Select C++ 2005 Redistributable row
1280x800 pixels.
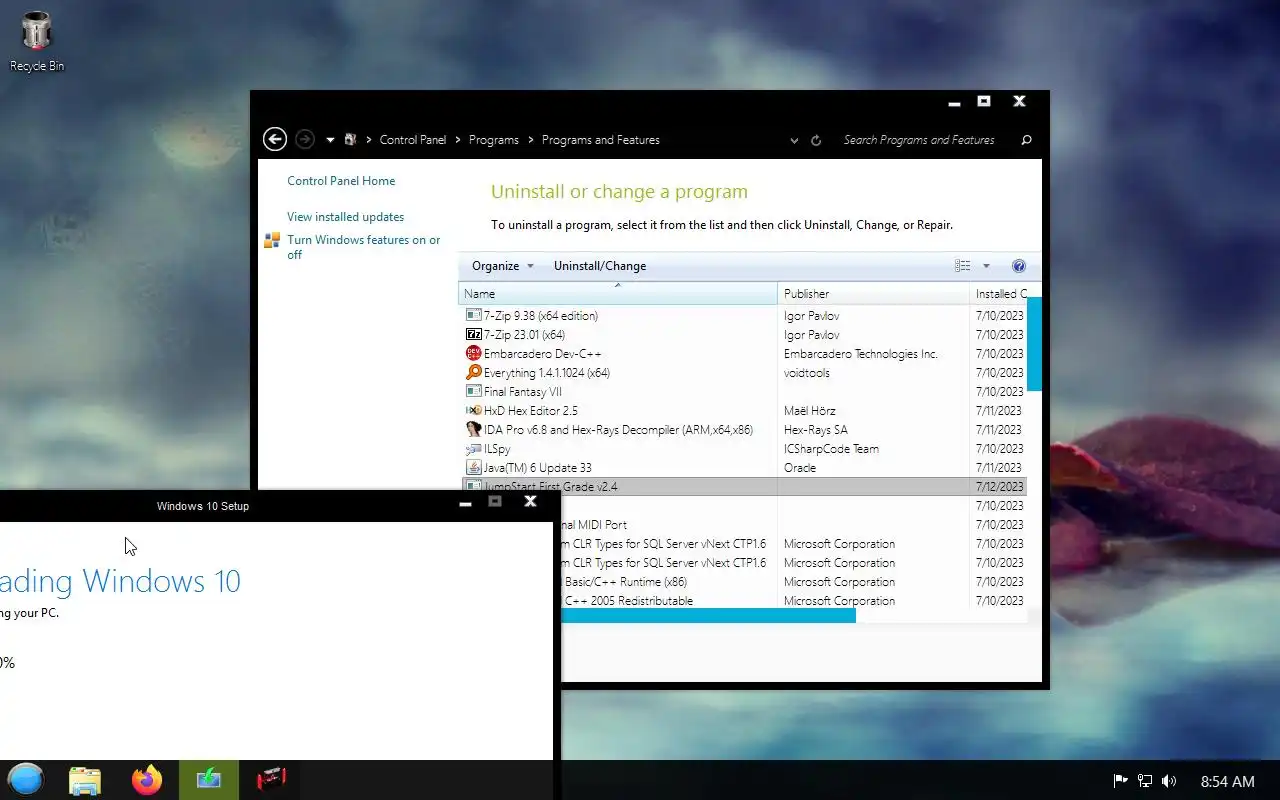click(794, 601)
